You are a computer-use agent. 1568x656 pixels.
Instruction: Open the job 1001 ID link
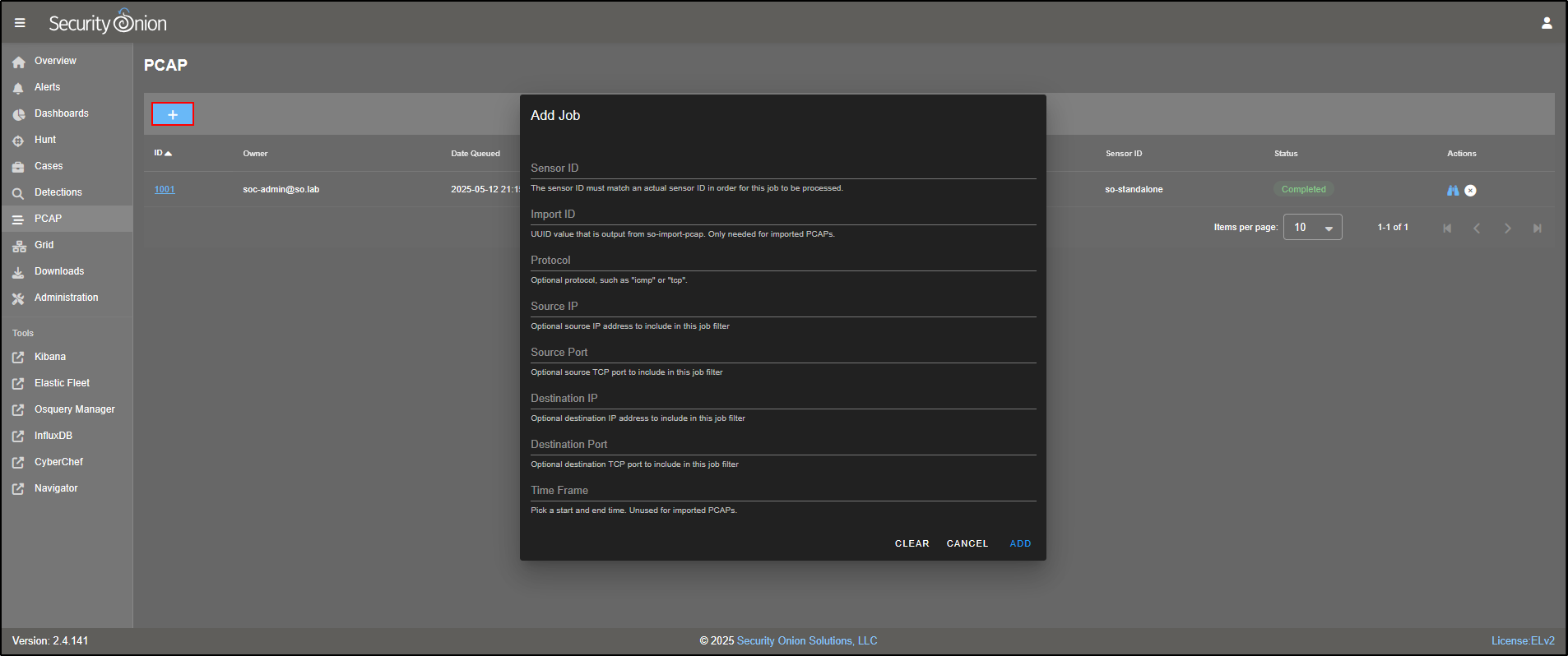[x=165, y=190]
